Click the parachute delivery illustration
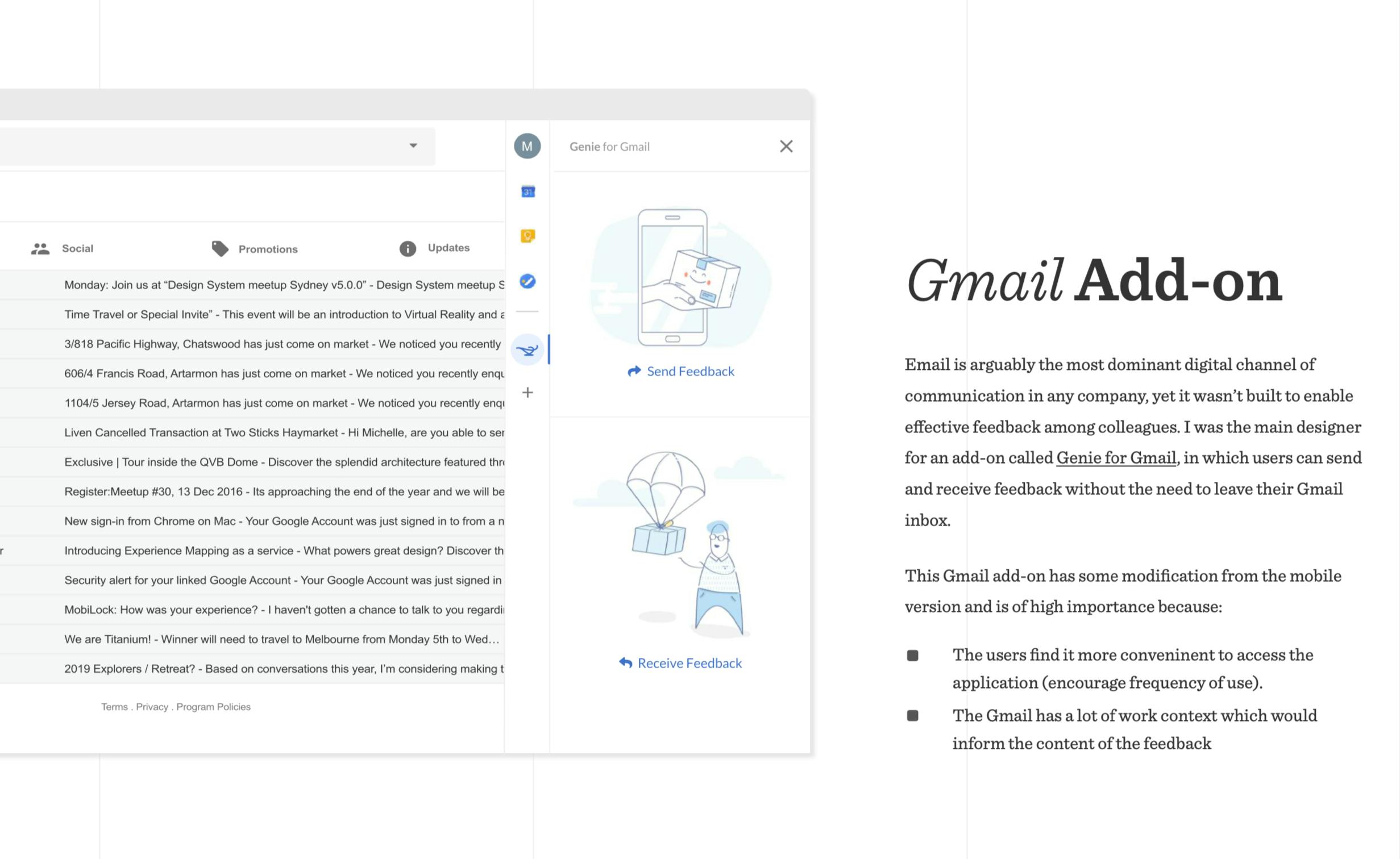The width and height of the screenshot is (1400, 859). click(x=680, y=544)
